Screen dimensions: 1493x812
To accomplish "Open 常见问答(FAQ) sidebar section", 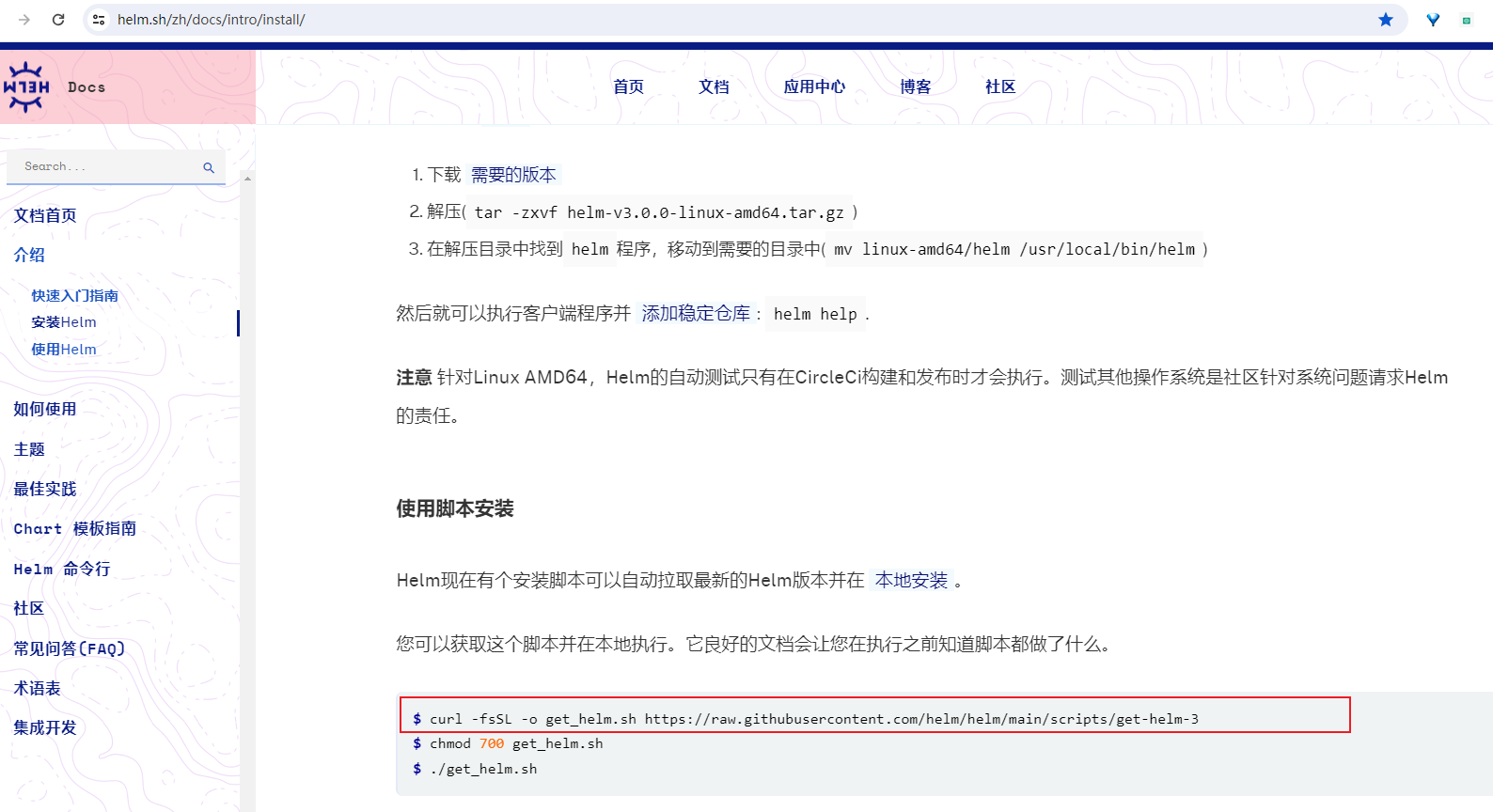I will pos(70,648).
